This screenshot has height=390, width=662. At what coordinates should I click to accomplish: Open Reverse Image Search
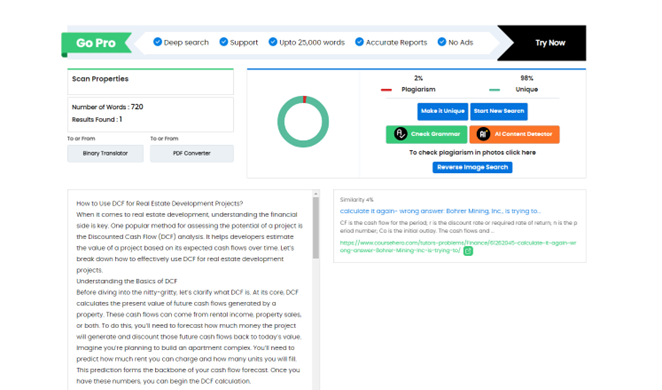472,167
